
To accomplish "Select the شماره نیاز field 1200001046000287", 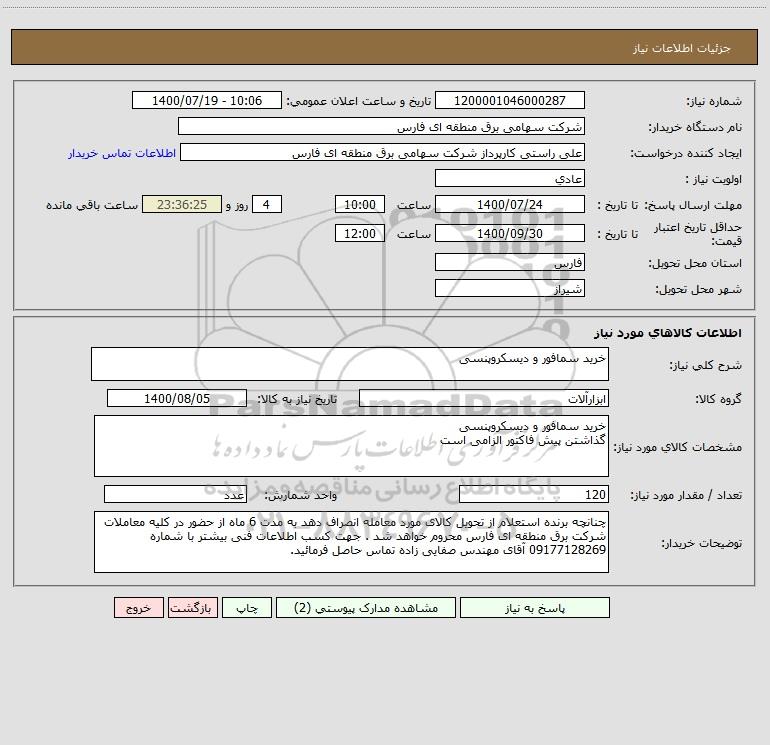I will pos(510,100).
